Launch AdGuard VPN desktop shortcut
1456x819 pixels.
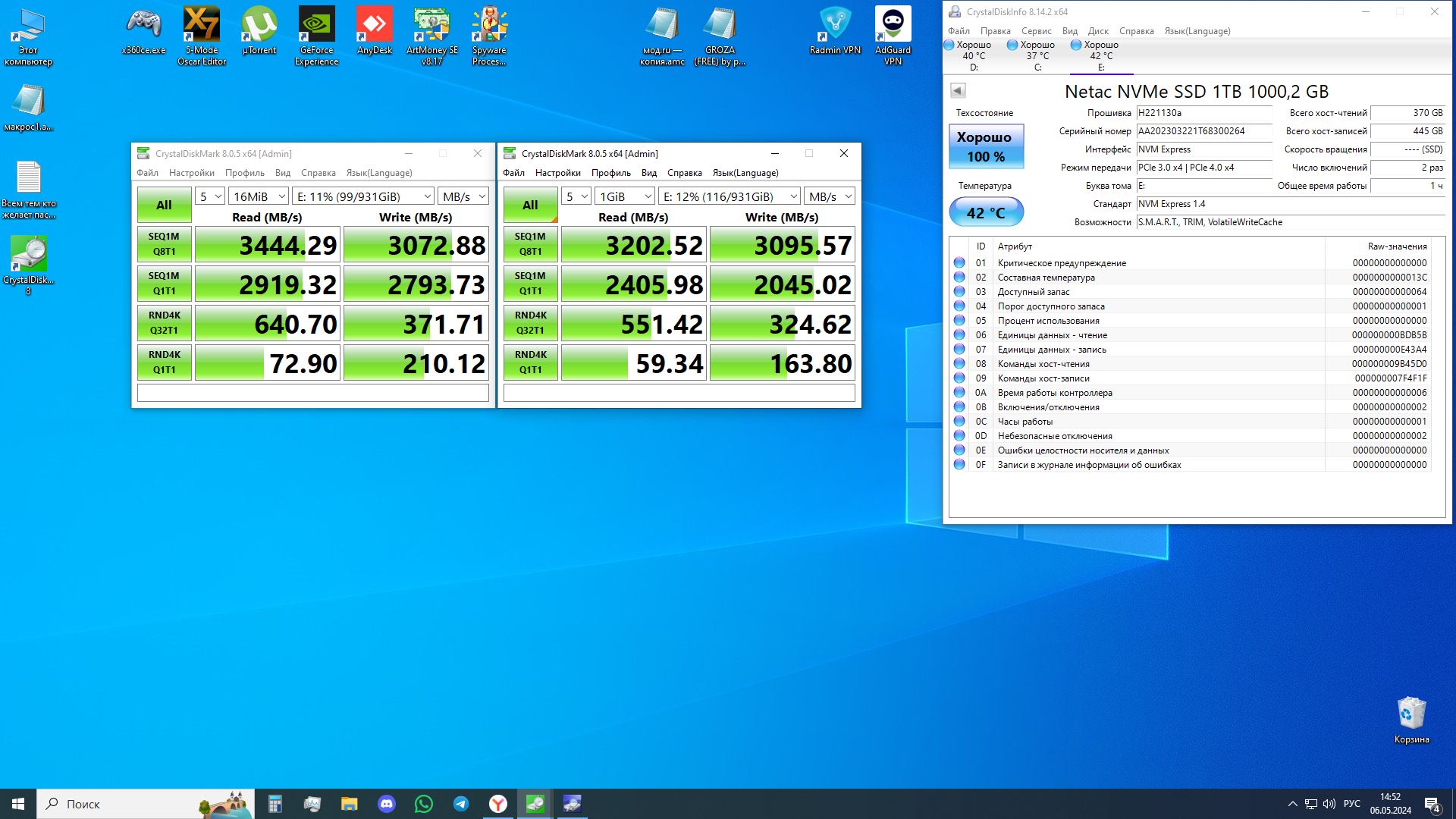tap(893, 36)
